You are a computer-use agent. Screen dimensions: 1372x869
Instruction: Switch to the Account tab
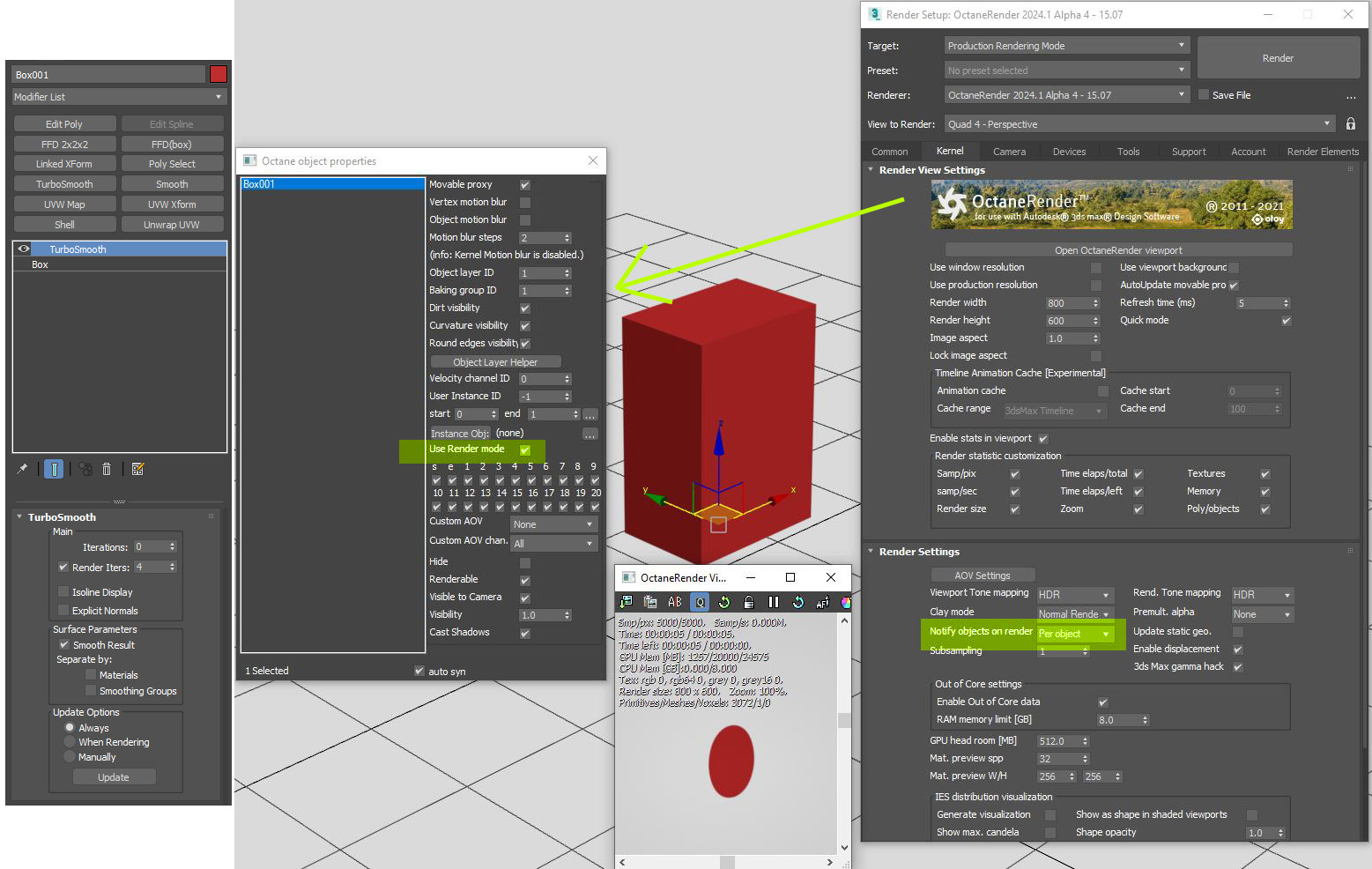[x=1249, y=152]
